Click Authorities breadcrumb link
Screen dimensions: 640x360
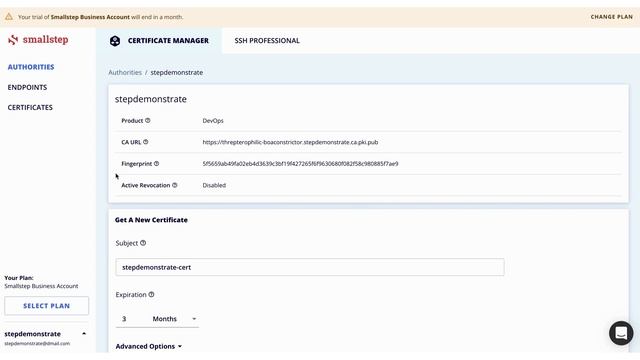(125, 72)
